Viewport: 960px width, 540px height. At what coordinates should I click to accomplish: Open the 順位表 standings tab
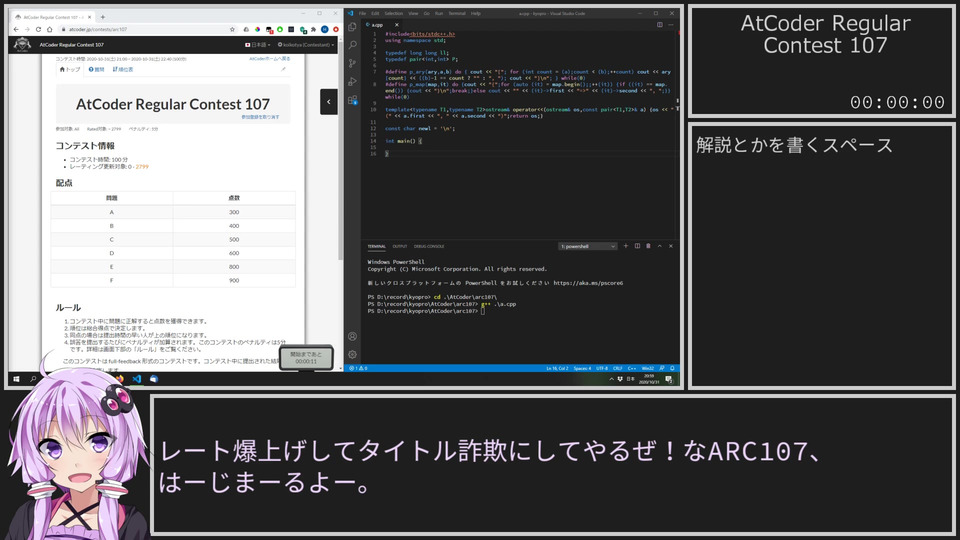123,69
